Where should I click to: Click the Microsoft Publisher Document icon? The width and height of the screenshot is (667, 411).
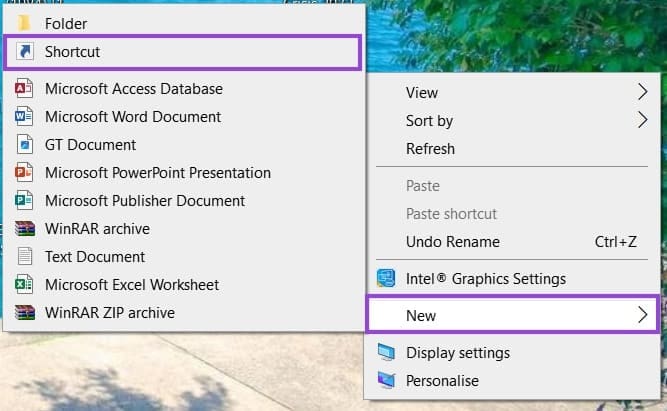(25, 201)
